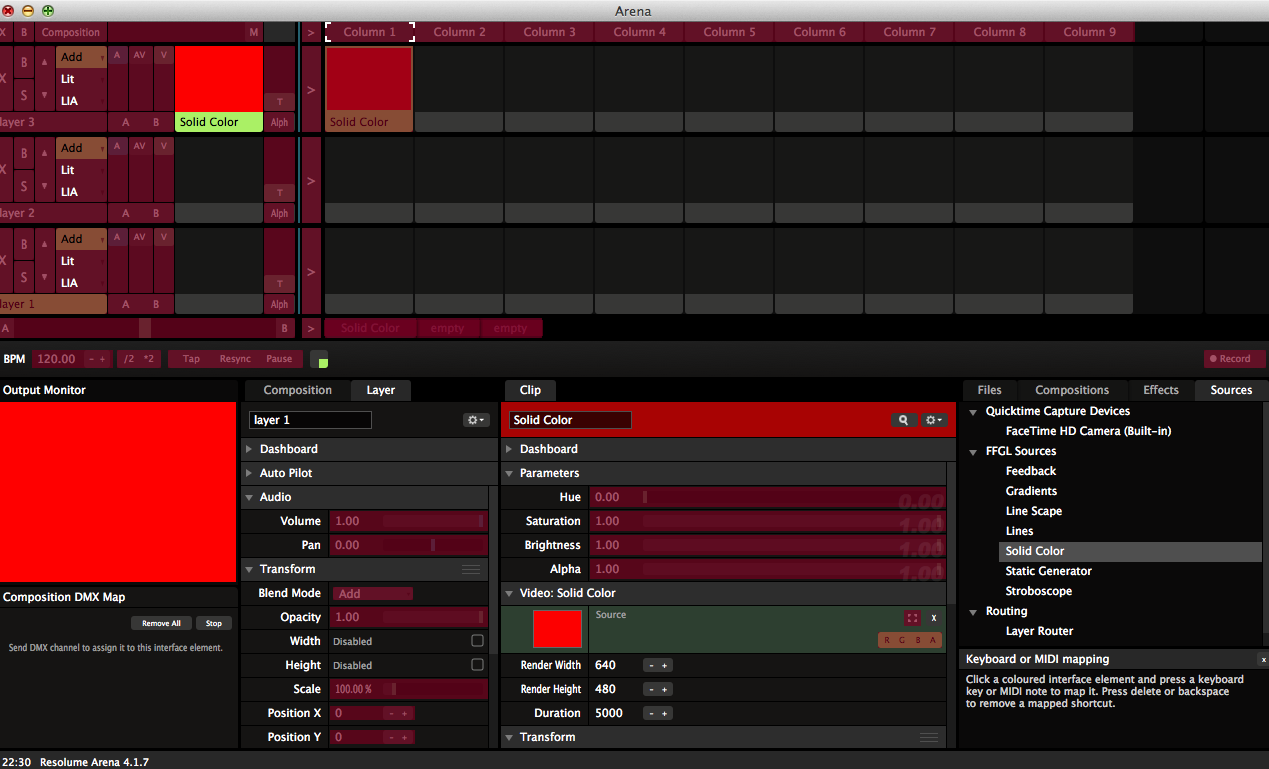Open the layer gear settings menu
1269x769 pixels.
coord(476,421)
